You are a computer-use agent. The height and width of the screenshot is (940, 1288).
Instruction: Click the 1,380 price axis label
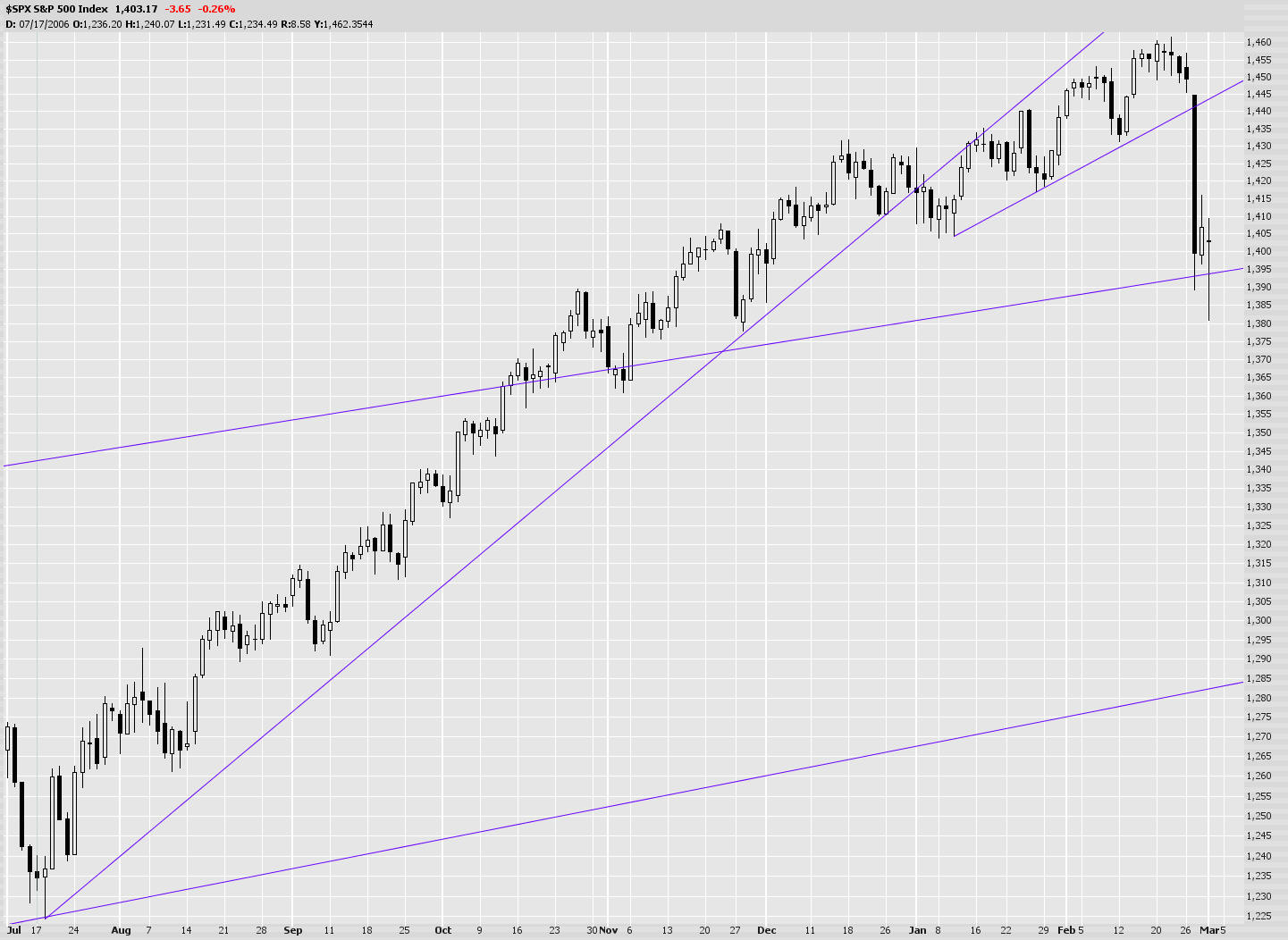(1259, 323)
